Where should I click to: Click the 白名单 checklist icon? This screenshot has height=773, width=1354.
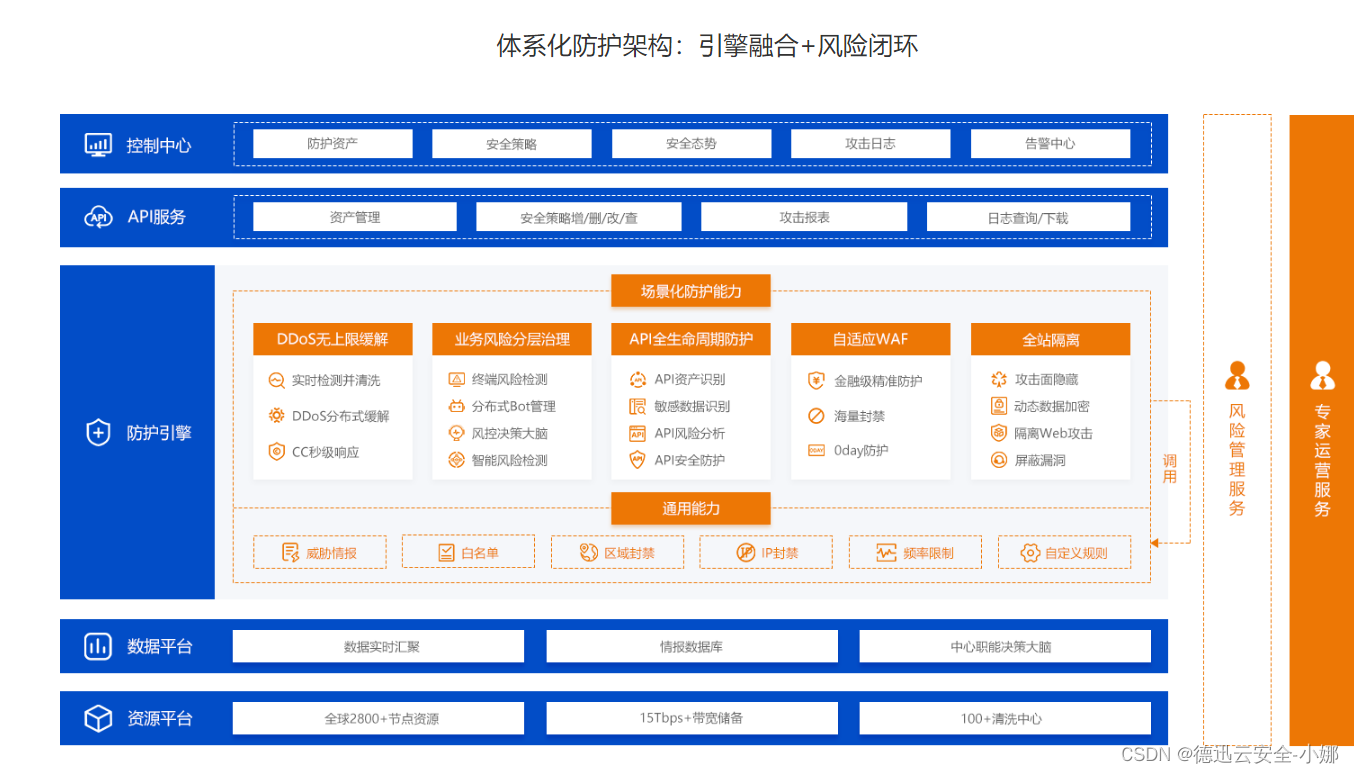tap(446, 553)
